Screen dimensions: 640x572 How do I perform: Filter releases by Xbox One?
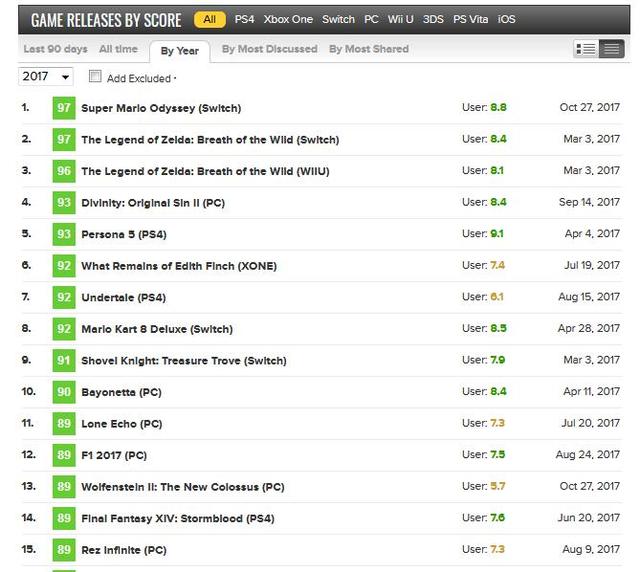point(288,19)
